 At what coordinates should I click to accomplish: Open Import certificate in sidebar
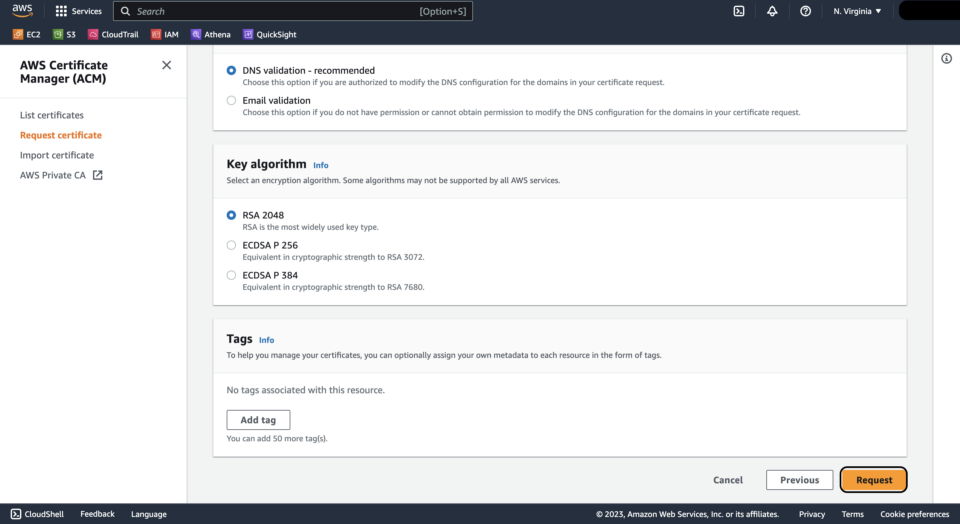[x=57, y=155]
